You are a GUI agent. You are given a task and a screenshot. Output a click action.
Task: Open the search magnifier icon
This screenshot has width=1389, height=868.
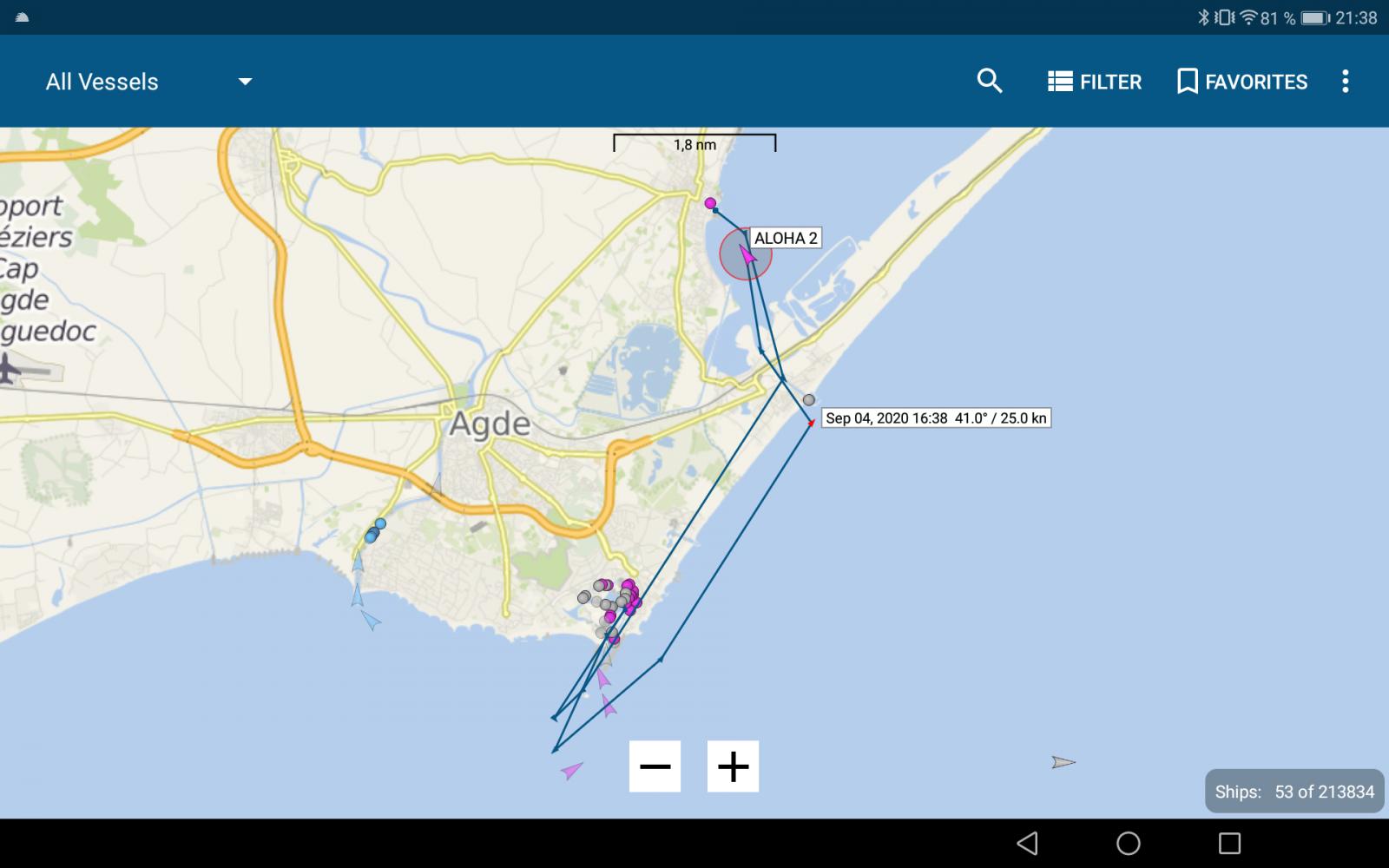[990, 82]
